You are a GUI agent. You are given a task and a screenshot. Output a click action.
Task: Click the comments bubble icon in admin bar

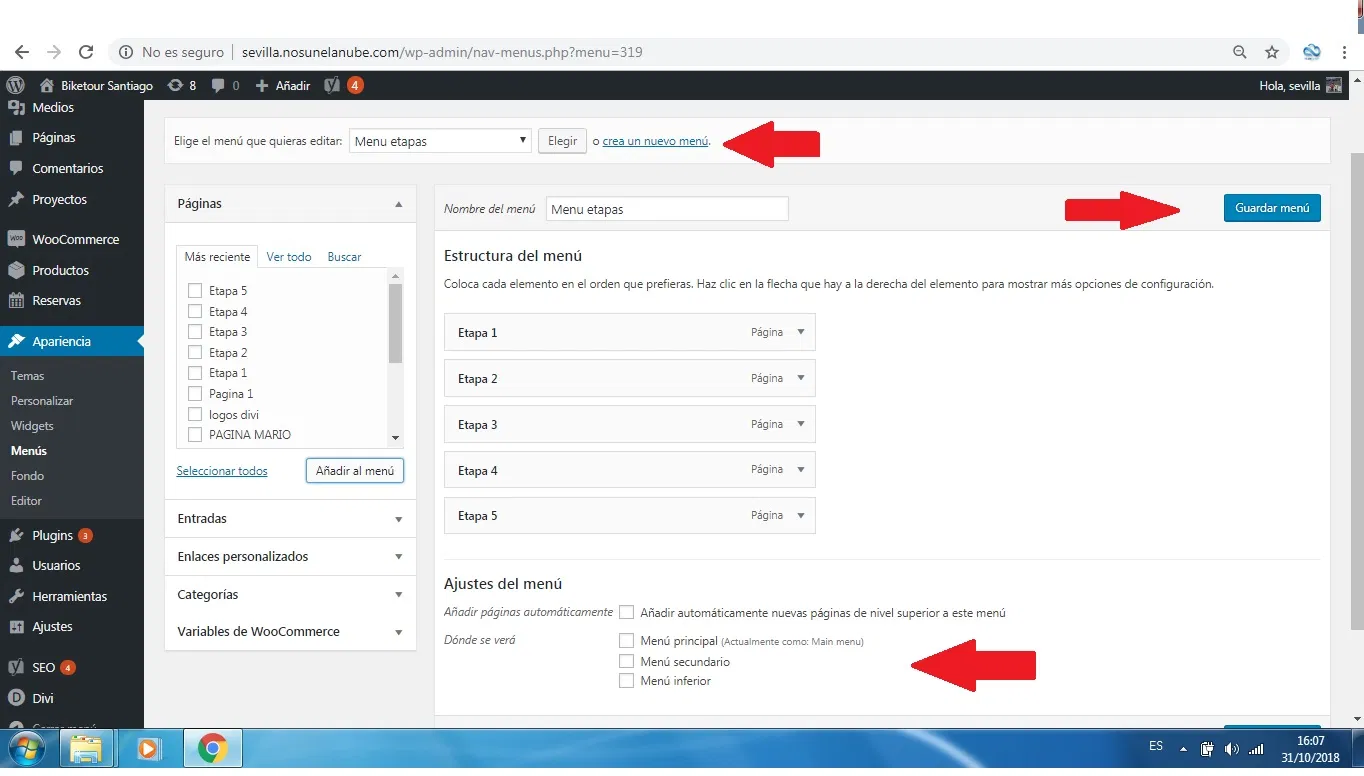[x=219, y=85]
